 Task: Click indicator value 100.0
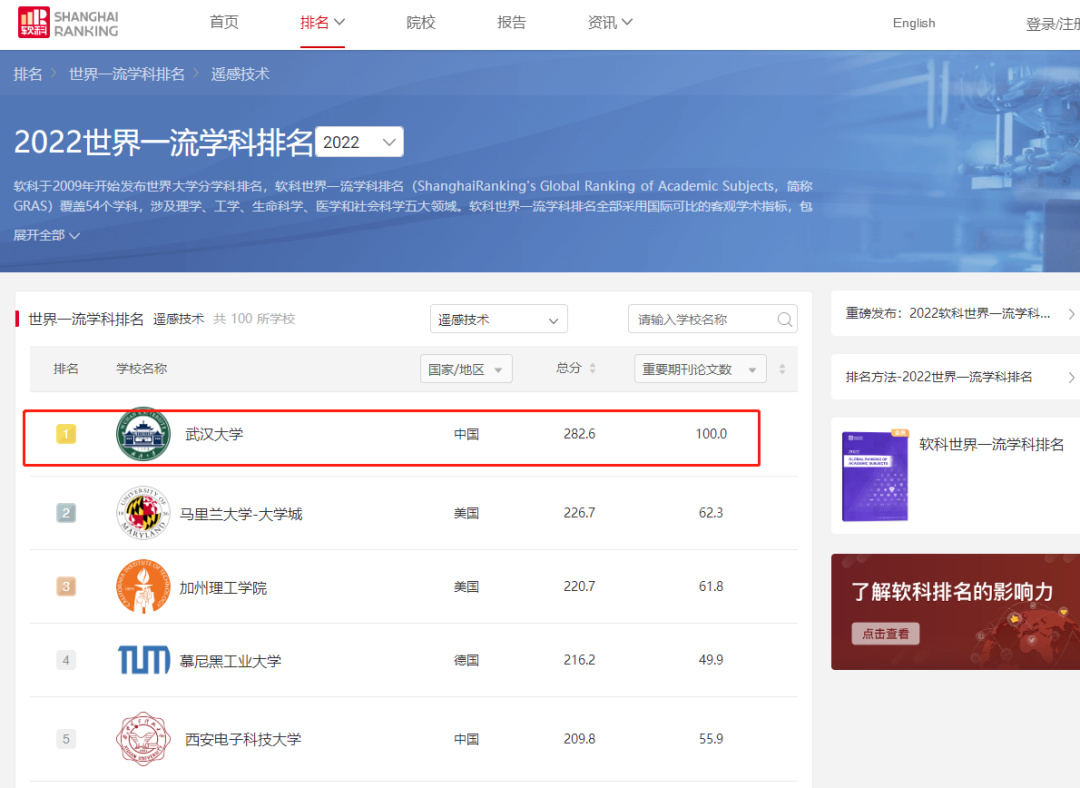pyautogui.click(x=712, y=434)
